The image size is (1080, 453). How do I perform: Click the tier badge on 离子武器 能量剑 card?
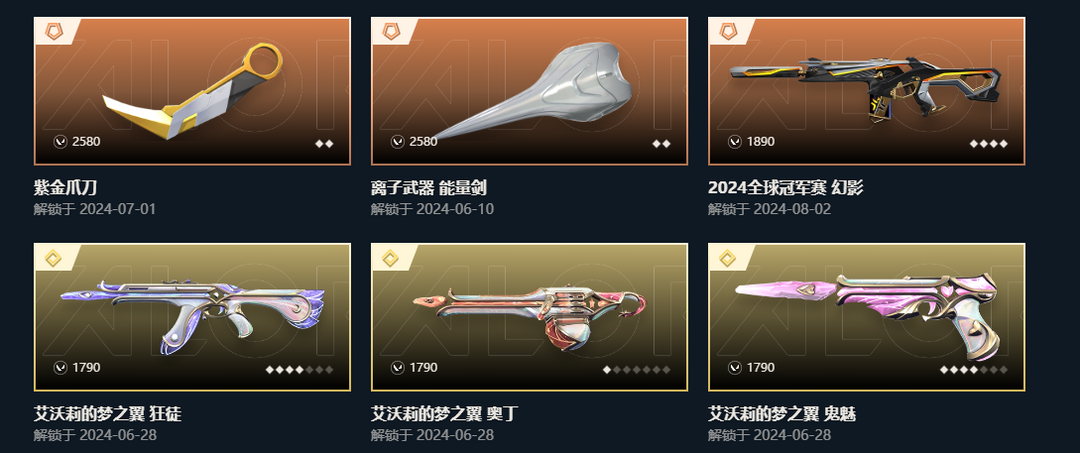pyautogui.click(x=391, y=32)
